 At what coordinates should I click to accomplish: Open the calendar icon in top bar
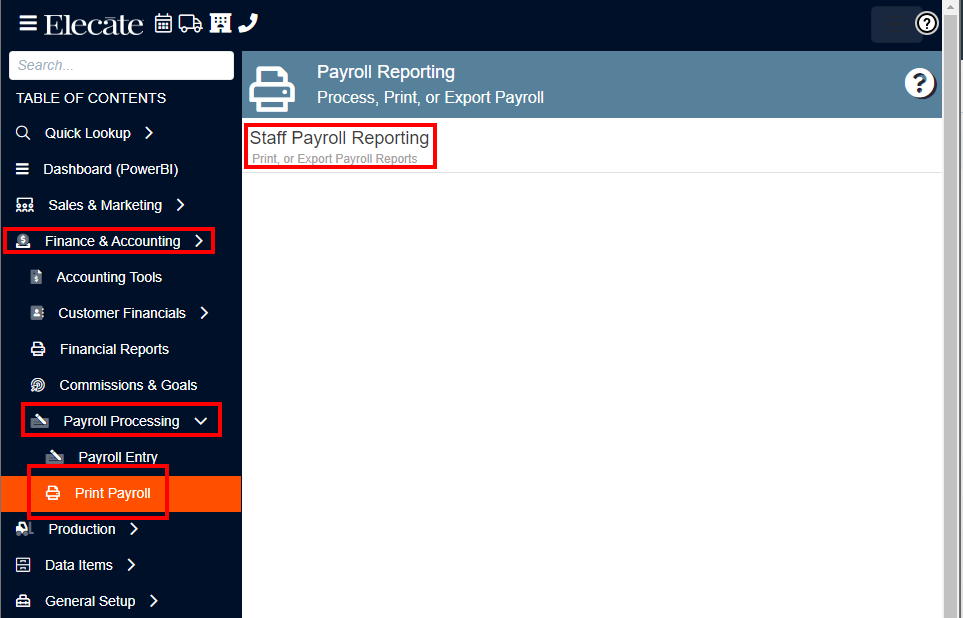pyautogui.click(x=163, y=23)
